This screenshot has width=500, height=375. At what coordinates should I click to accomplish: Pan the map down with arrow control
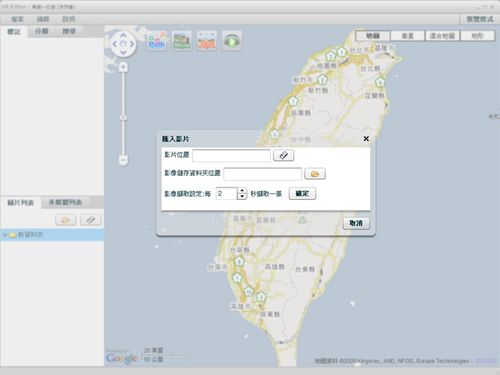[123, 52]
